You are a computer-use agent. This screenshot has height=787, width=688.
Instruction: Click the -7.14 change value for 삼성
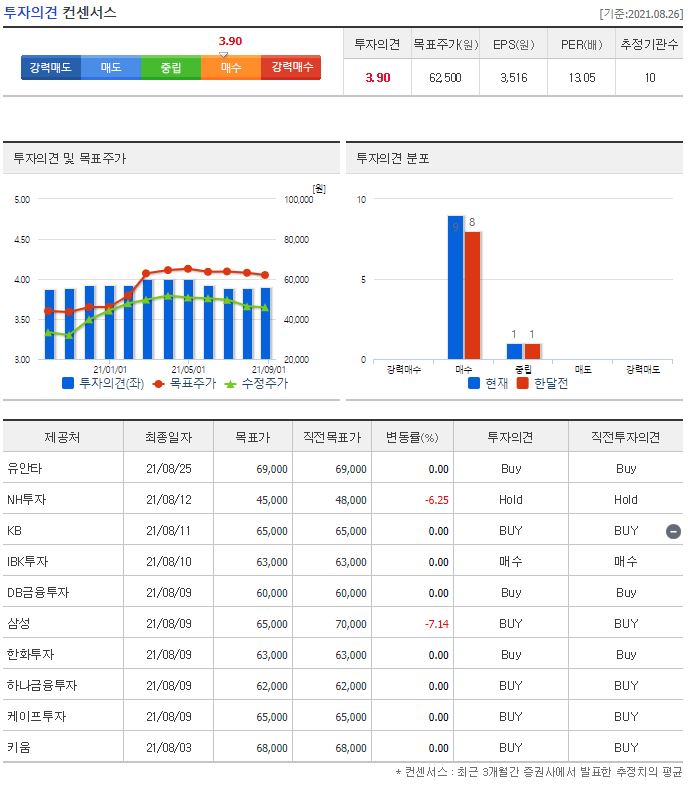pyautogui.click(x=437, y=624)
